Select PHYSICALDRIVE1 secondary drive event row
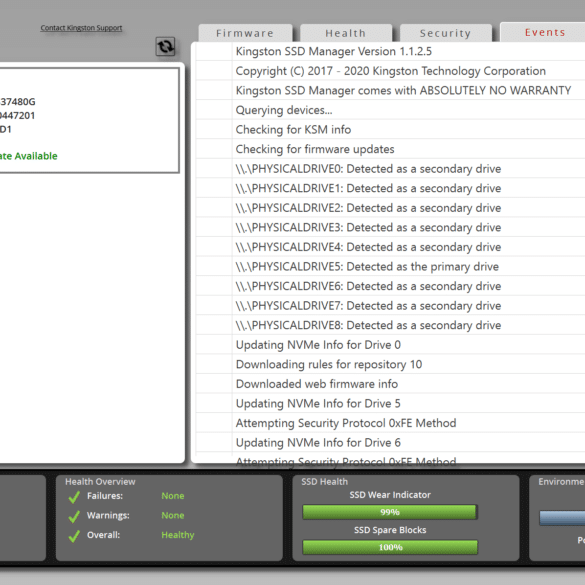Viewport: 585px width, 585px height. (390, 188)
